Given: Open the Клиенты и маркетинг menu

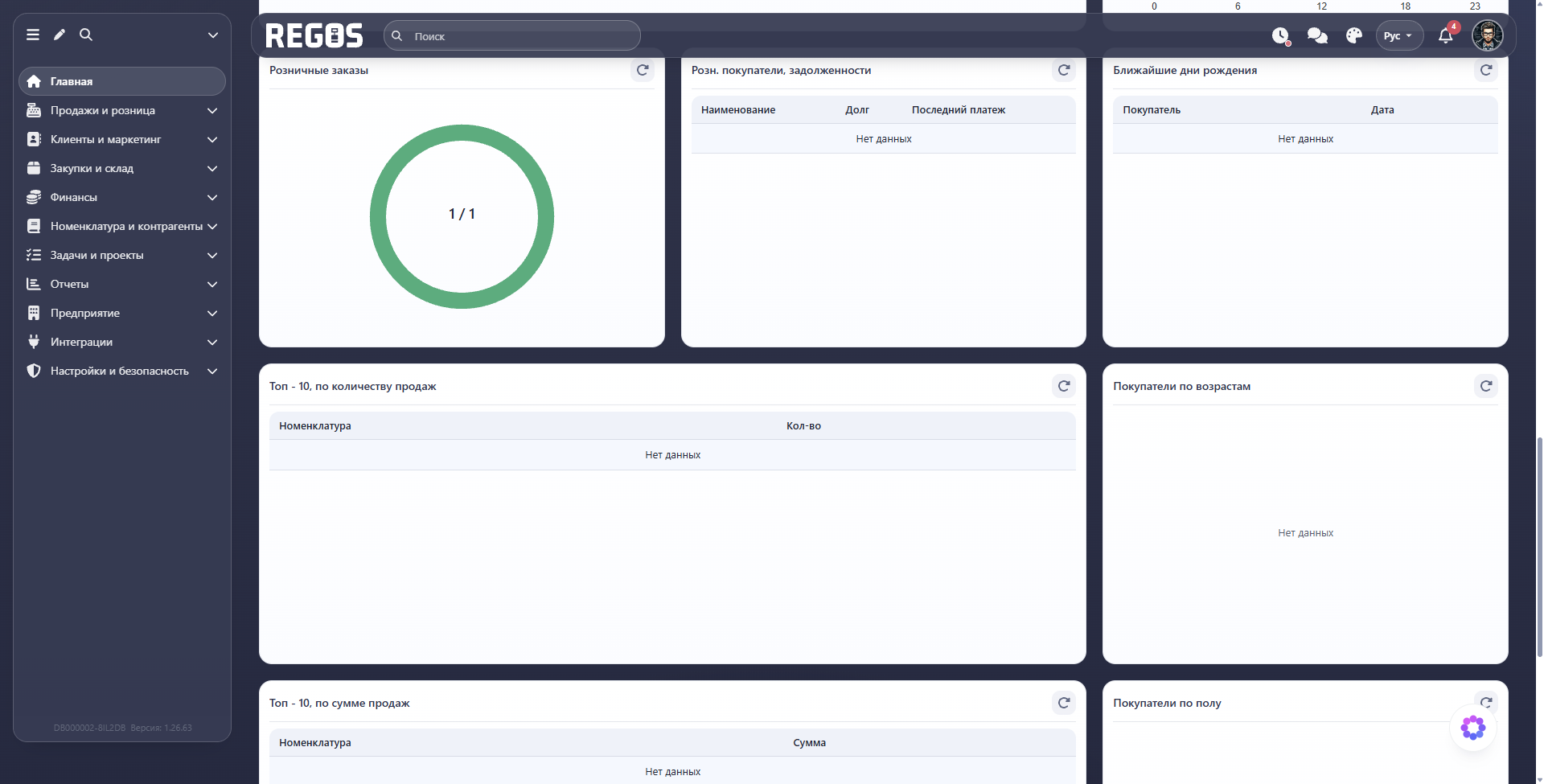Looking at the screenshot, I should coord(122,139).
